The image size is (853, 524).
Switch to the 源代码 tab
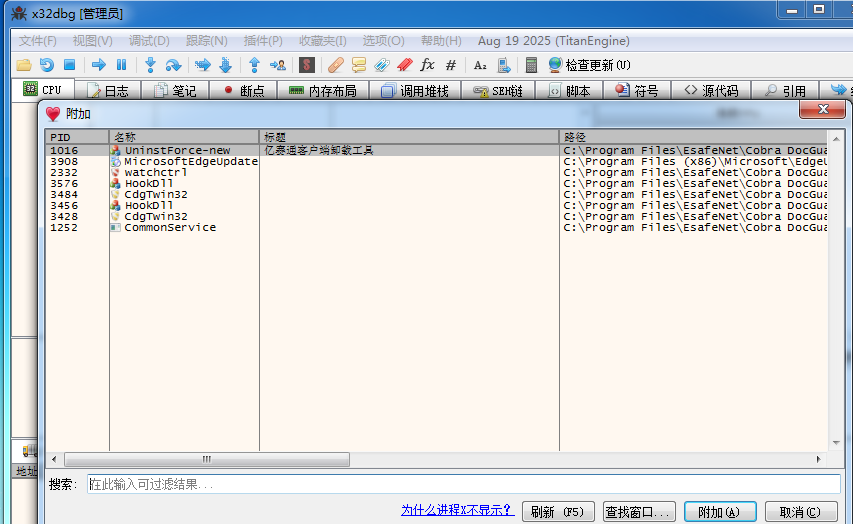(711, 91)
